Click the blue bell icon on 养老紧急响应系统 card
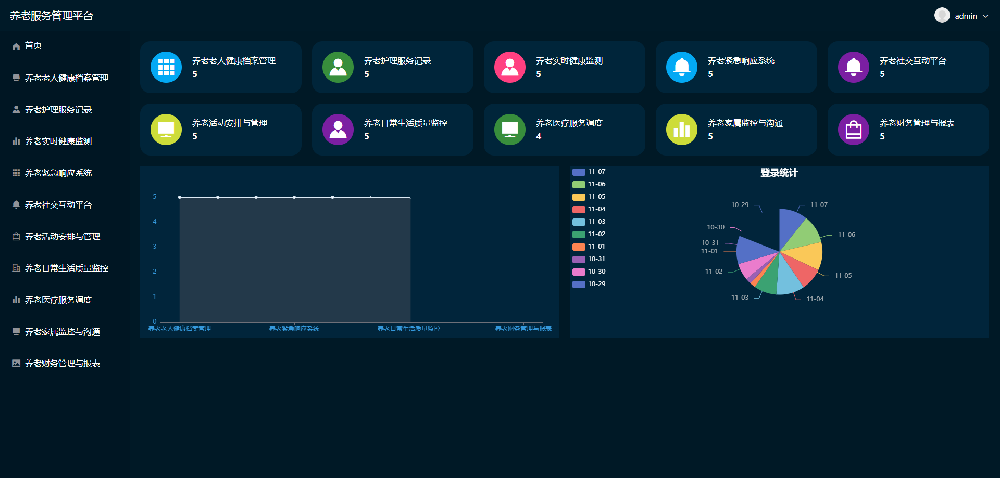The width and height of the screenshot is (1000, 478). tap(682, 67)
